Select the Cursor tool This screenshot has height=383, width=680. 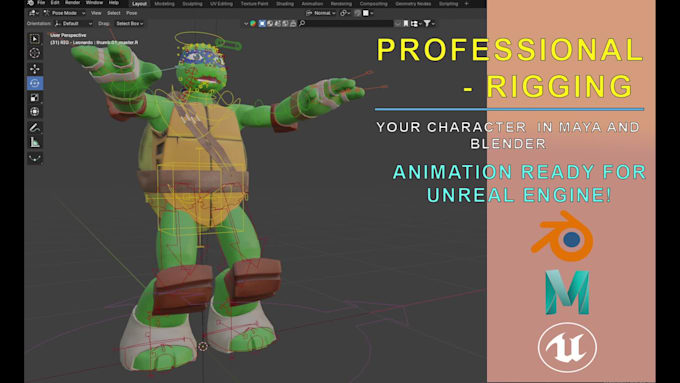click(35, 53)
